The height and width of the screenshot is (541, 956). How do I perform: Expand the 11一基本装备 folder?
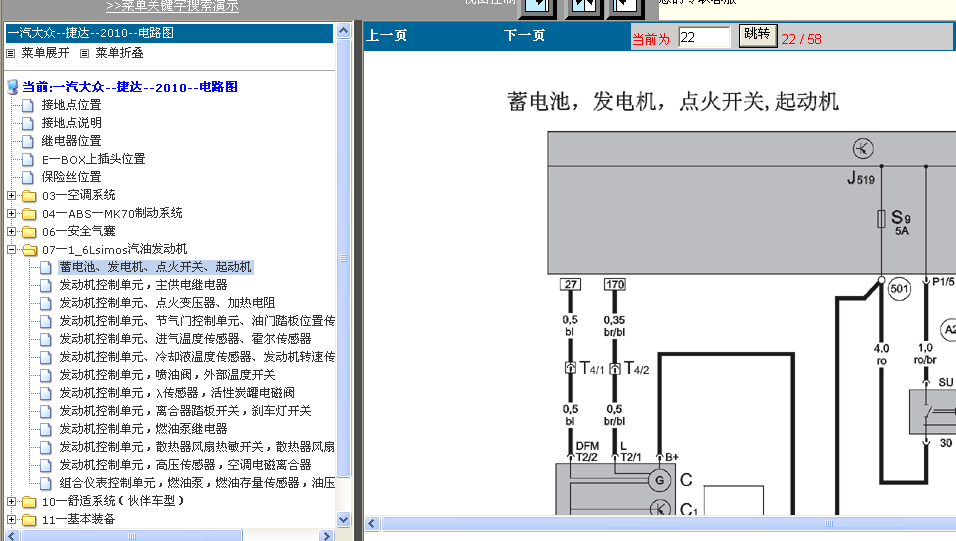click(x=12, y=520)
